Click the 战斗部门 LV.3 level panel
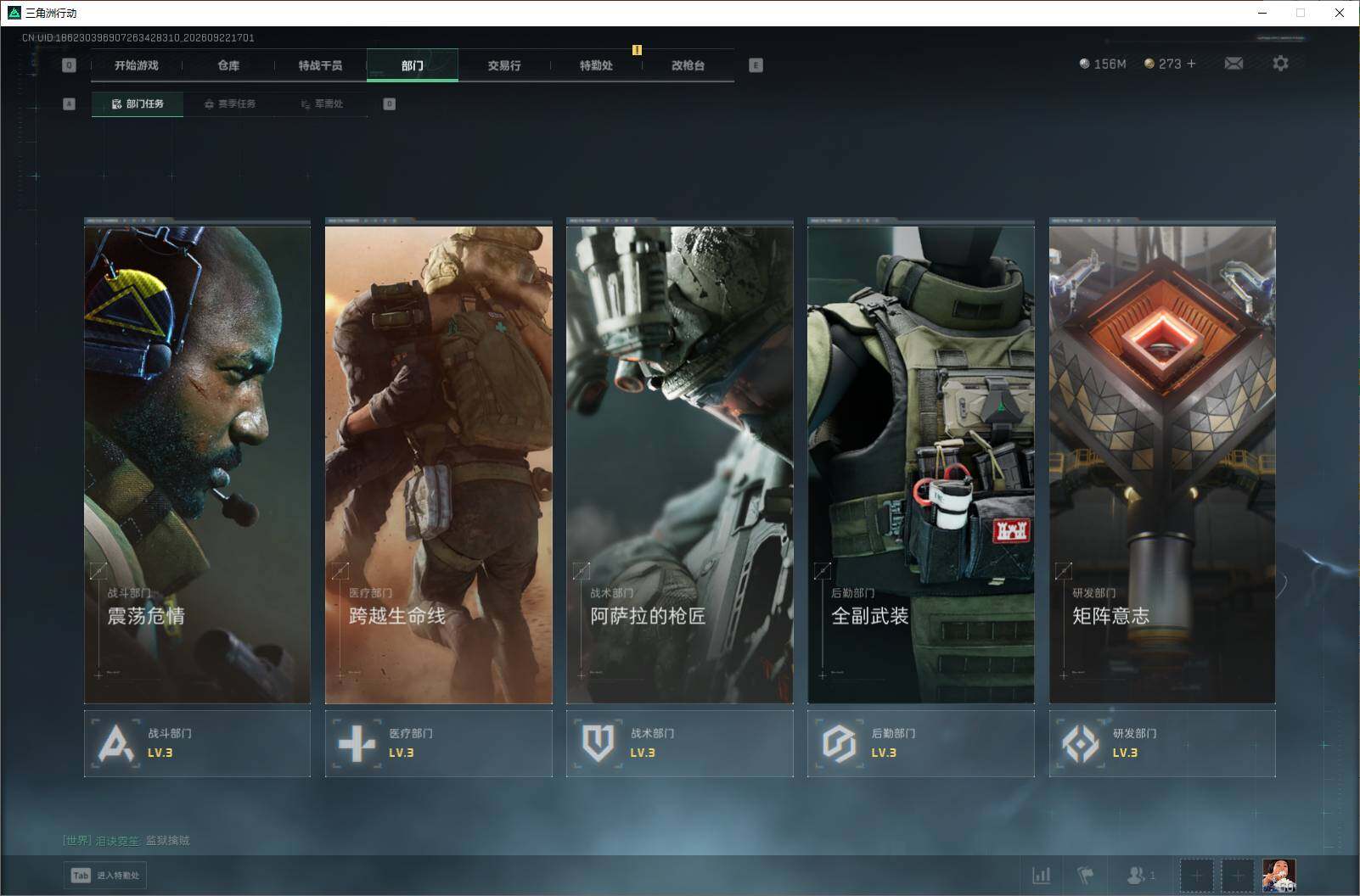Screen dimensions: 1360x896 click(x=197, y=743)
